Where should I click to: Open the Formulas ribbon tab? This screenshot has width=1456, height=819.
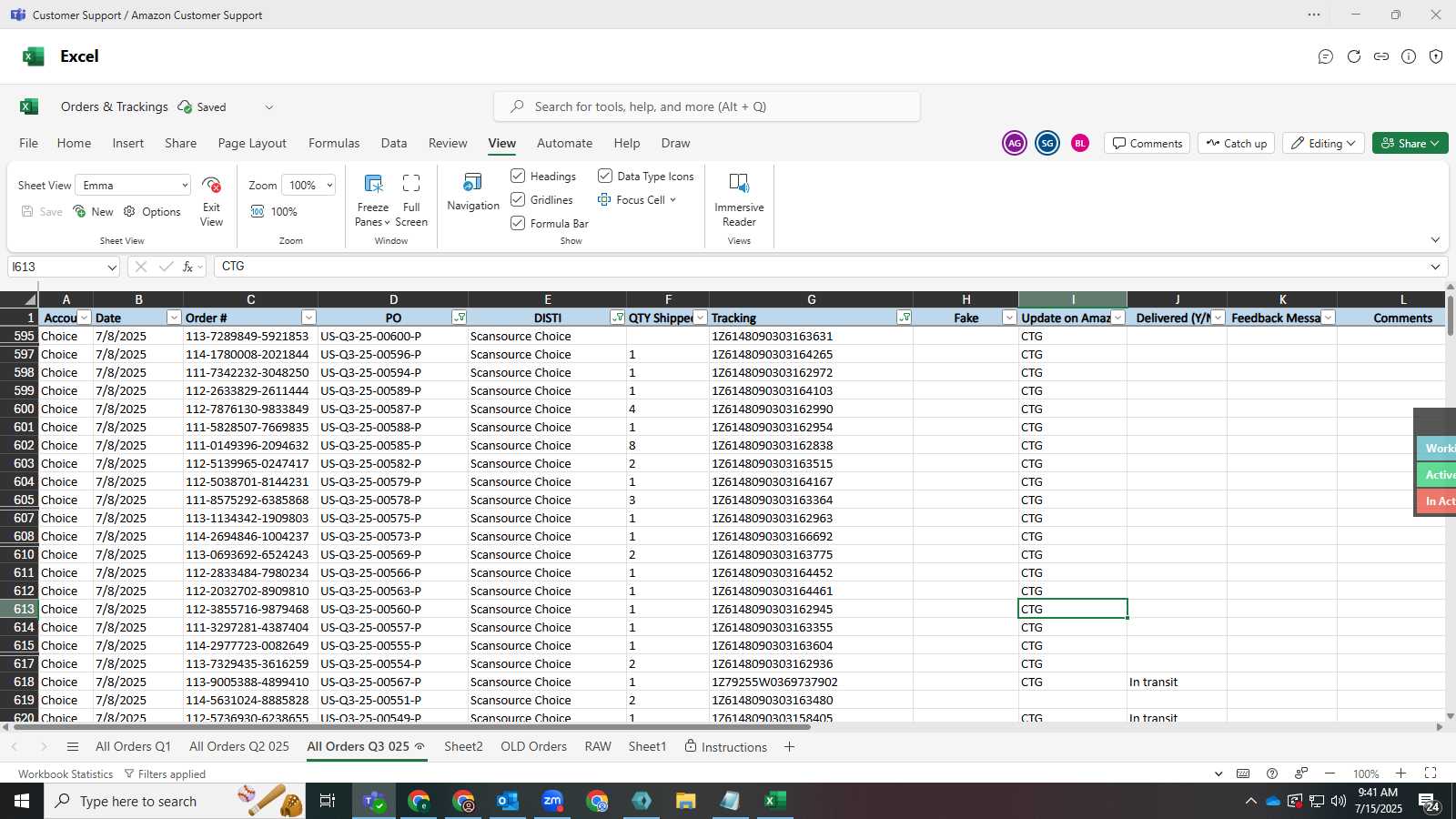(x=334, y=143)
